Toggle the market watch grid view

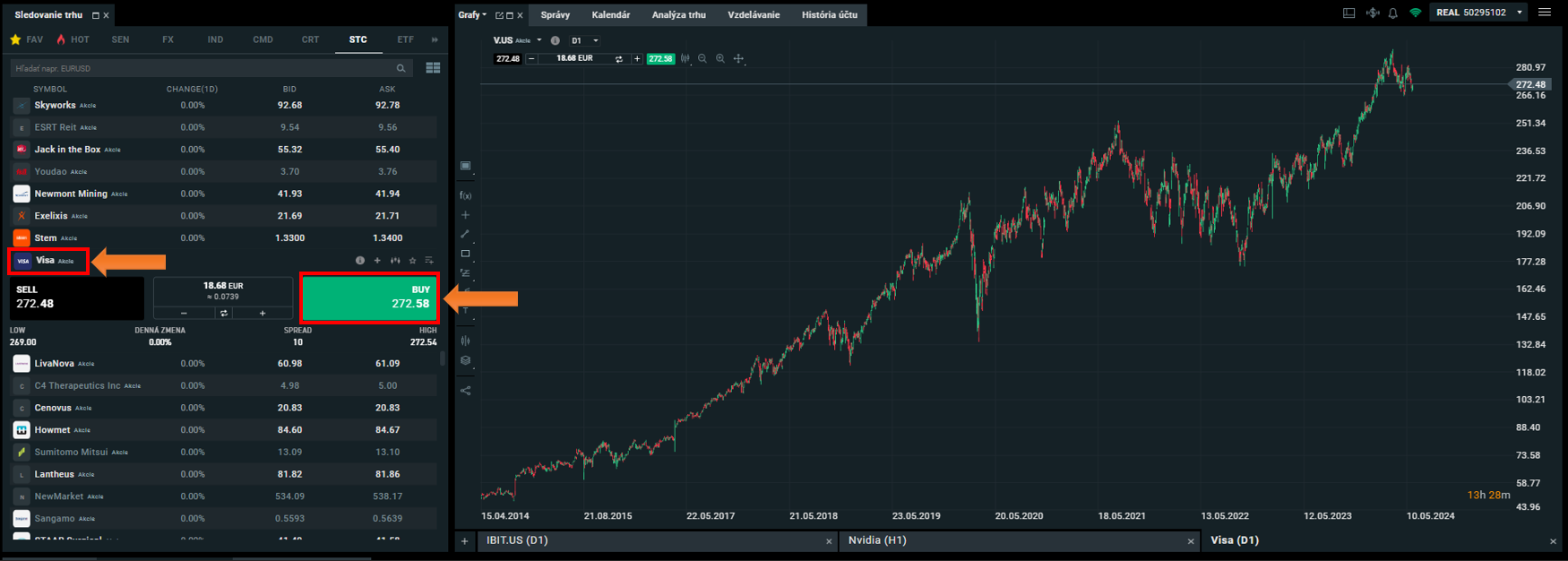coord(433,68)
